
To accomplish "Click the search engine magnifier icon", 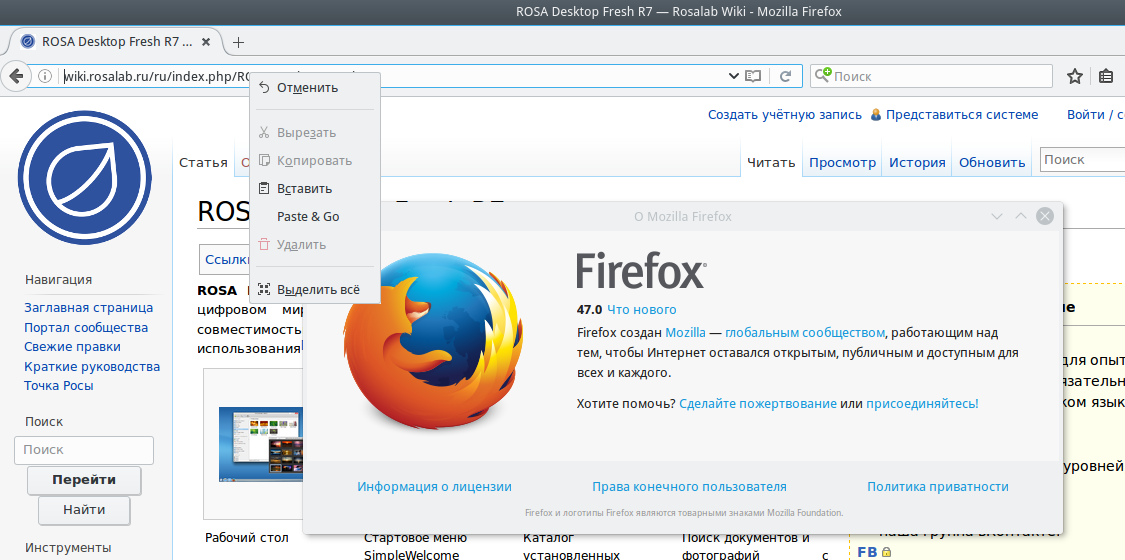I will pyautogui.click(x=823, y=75).
